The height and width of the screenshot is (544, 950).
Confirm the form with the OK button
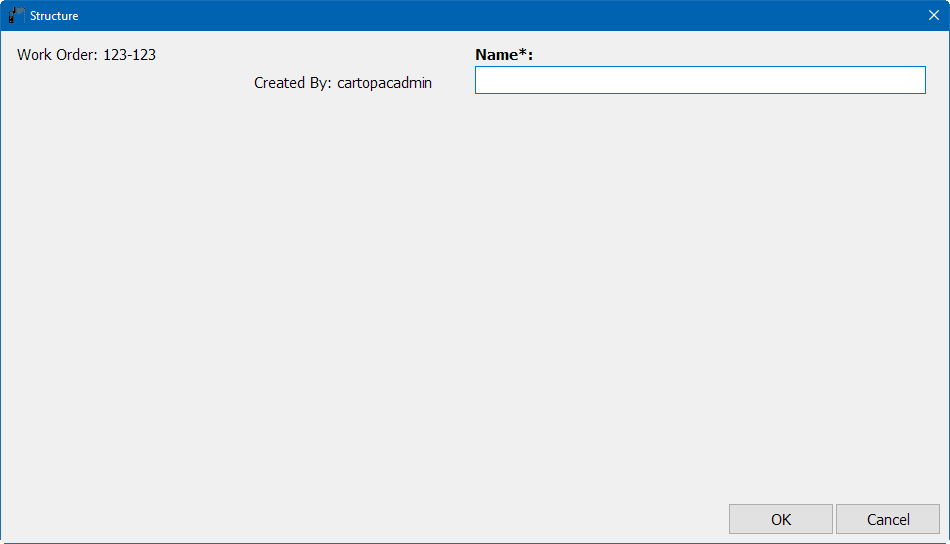(780, 519)
